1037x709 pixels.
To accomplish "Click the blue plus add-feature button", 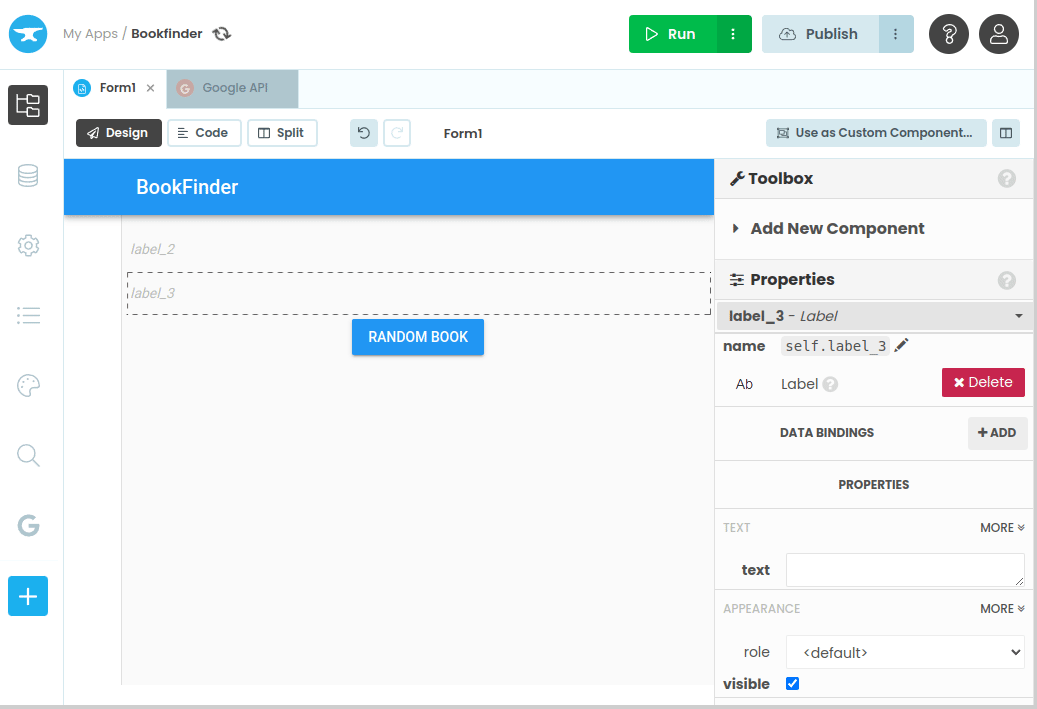I will click(x=28, y=596).
